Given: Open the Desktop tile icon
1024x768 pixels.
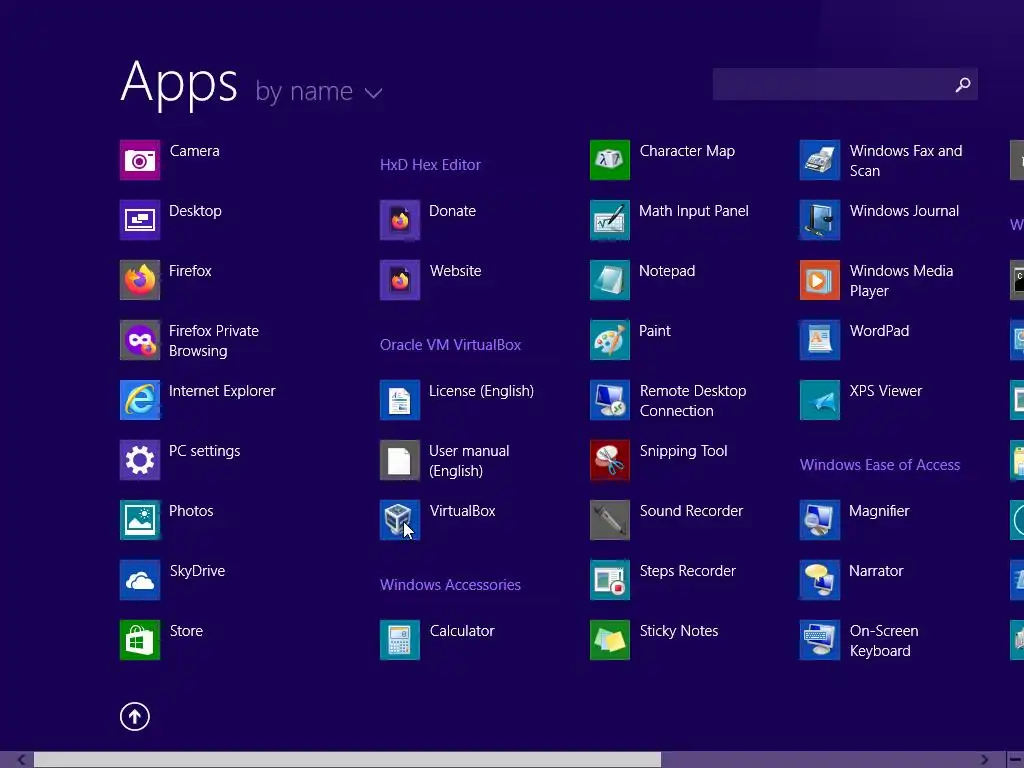Looking at the screenshot, I should point(140,220).
